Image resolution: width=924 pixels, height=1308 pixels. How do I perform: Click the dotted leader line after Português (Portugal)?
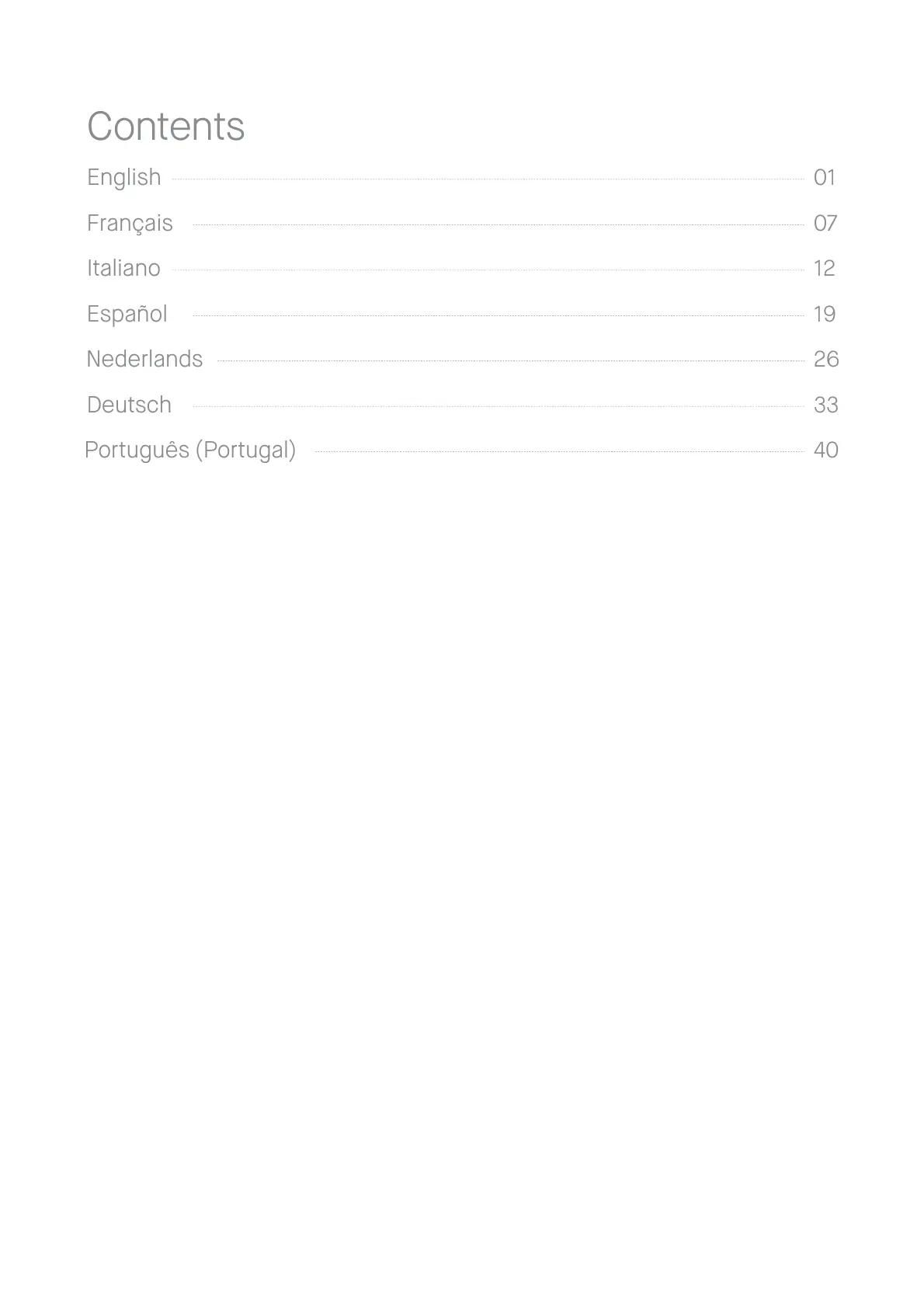click(560, 451)
